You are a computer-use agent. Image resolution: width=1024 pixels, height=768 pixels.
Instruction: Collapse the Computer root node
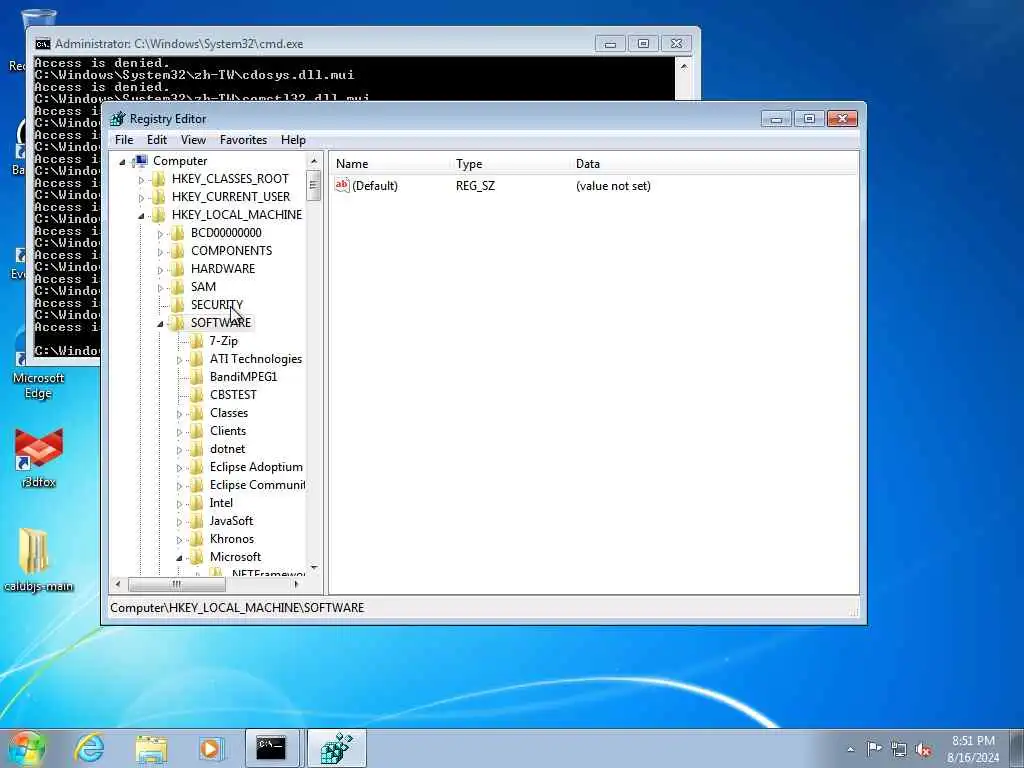122,162
